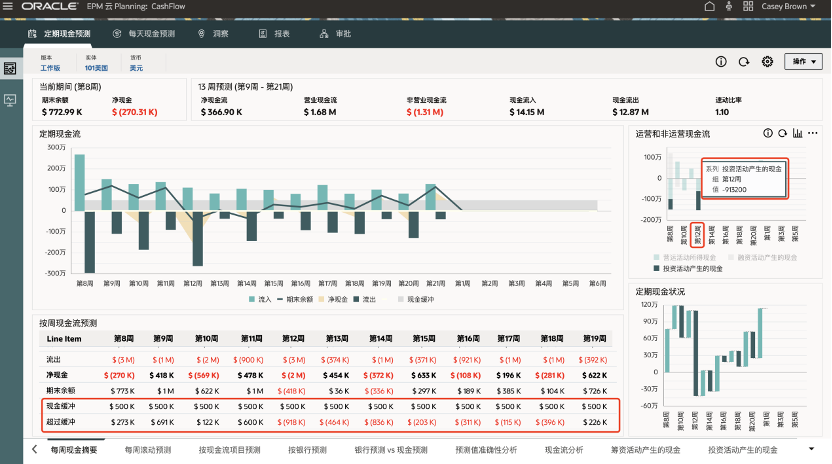The image size is (832, 464).
Task: Toggle the 投资活动产生的现金 legend series
Action: 686,268
